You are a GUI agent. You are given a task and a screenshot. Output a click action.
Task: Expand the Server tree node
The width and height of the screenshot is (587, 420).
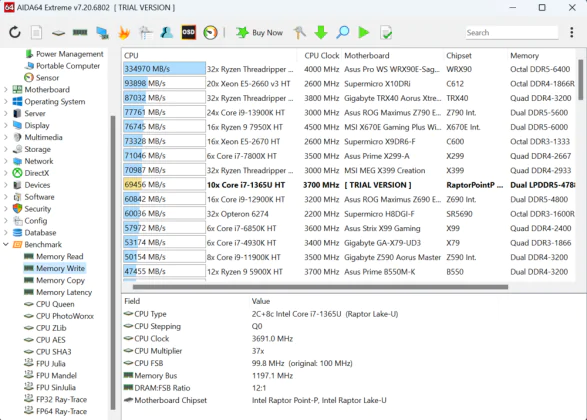point(6,113)
